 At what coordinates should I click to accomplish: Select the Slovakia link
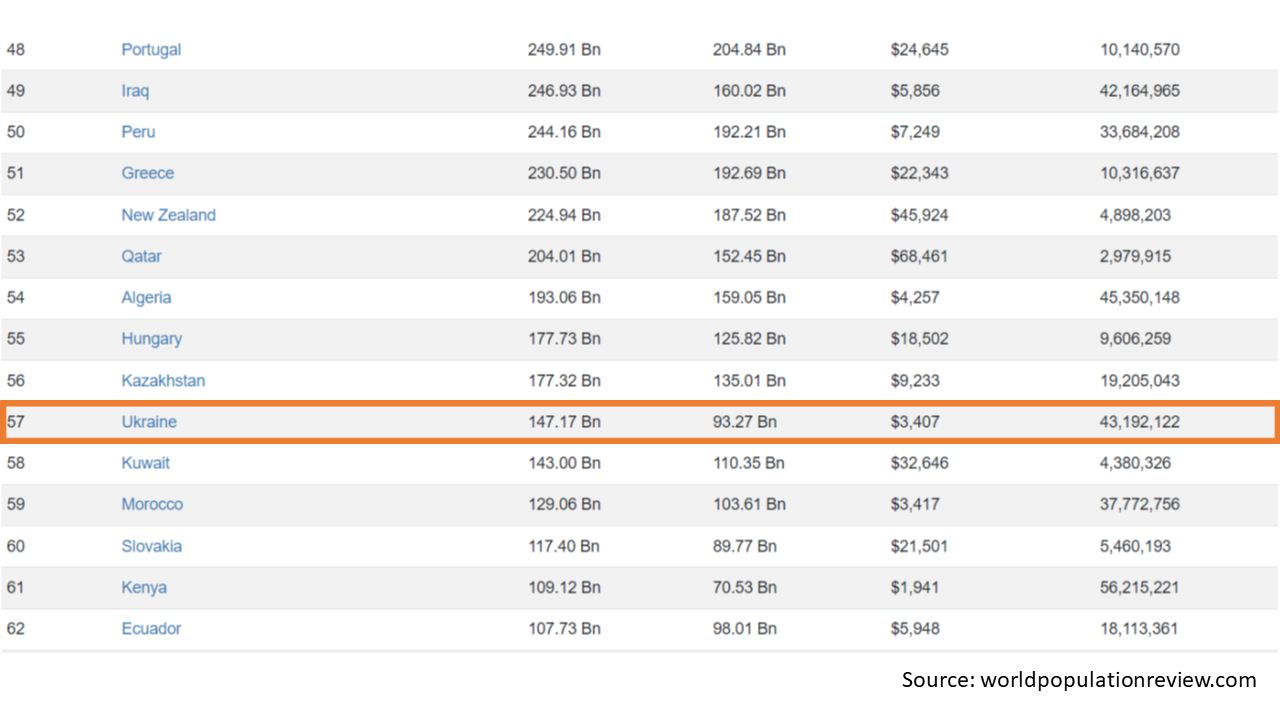click(x=151, y=546)
